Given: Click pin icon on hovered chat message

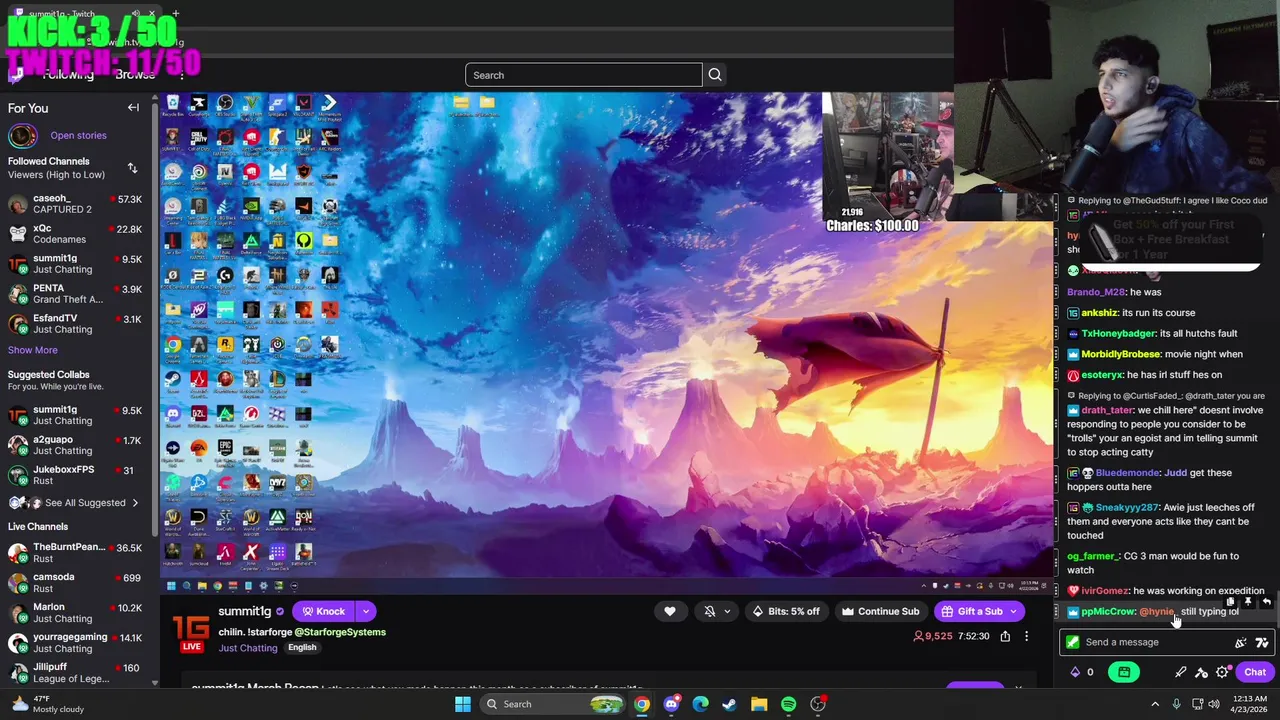Looking at the screenshot, I should pyautogui.click(x=1247, y=602).
